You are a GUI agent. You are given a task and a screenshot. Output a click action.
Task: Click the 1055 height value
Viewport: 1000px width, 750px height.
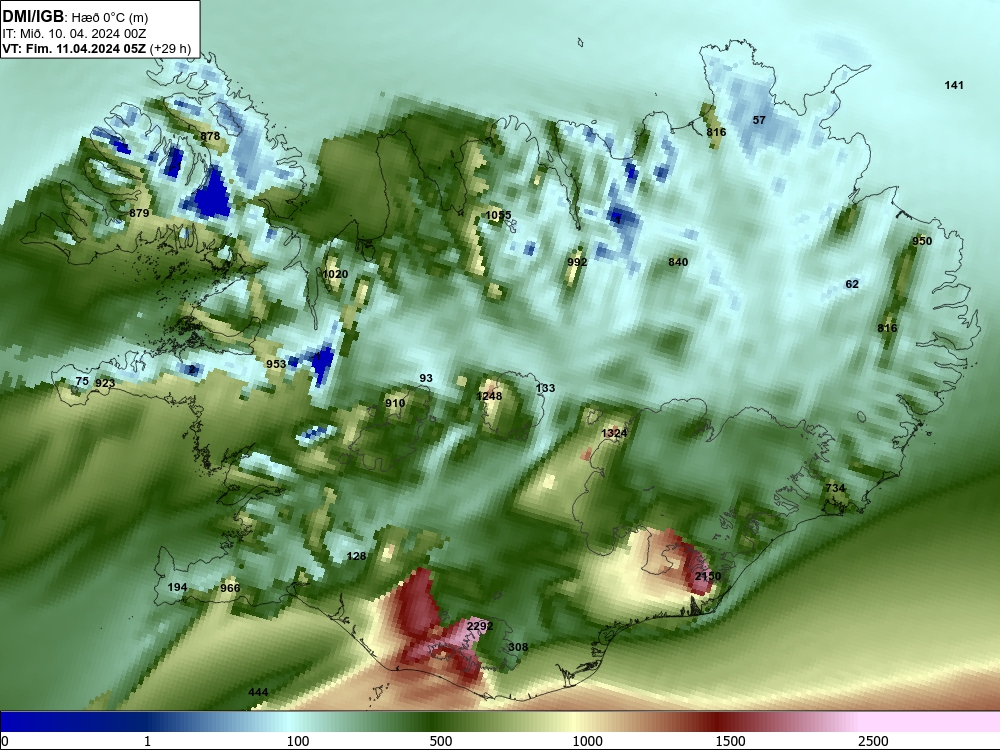[x=498, y=215]
